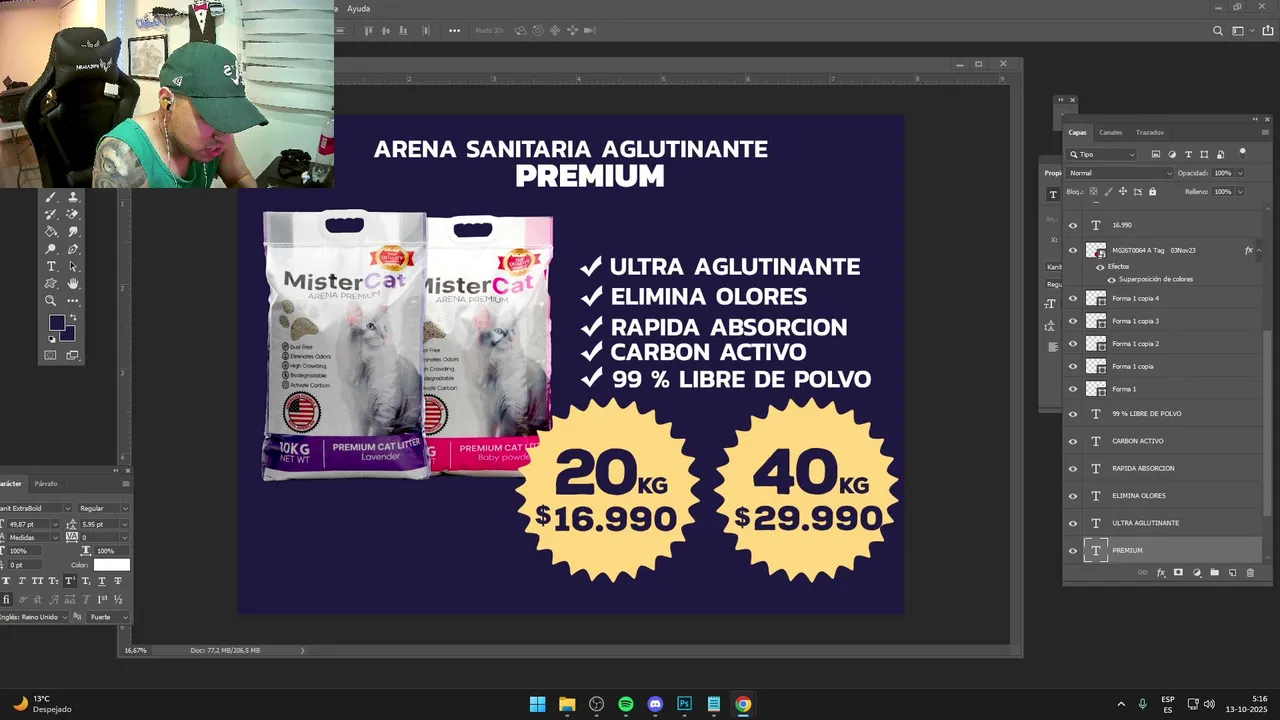
Task: Hide the RAPIDA ABSORCION layer
Action: pyautogui.click(x=1073, y=469)
